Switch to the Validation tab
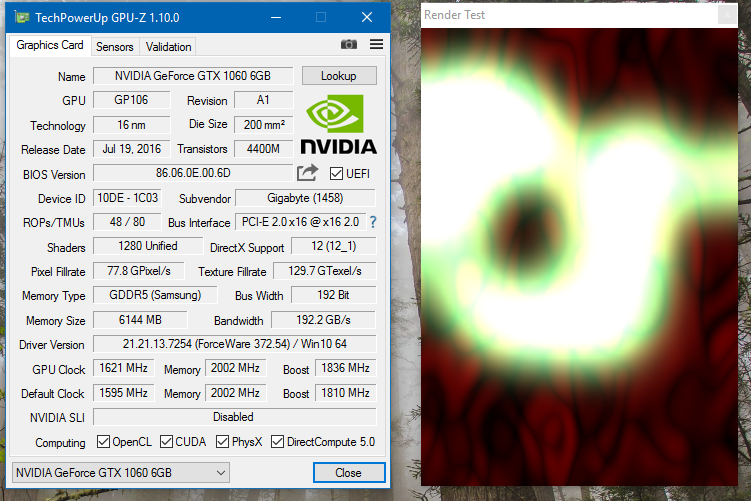Screen dimensions: 751x501 click(x=169, y=47)
